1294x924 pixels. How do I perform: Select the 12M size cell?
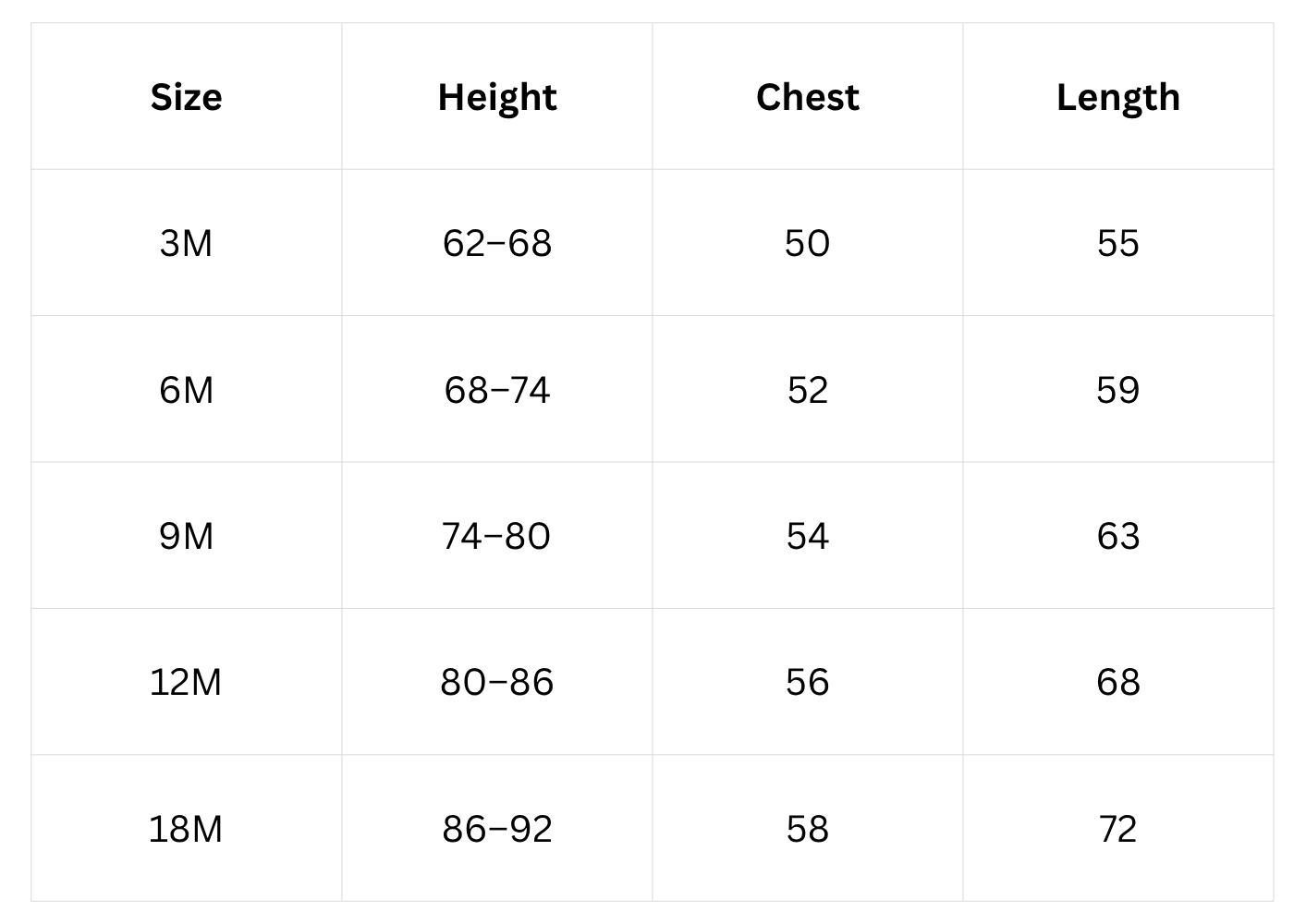[186, 682]
